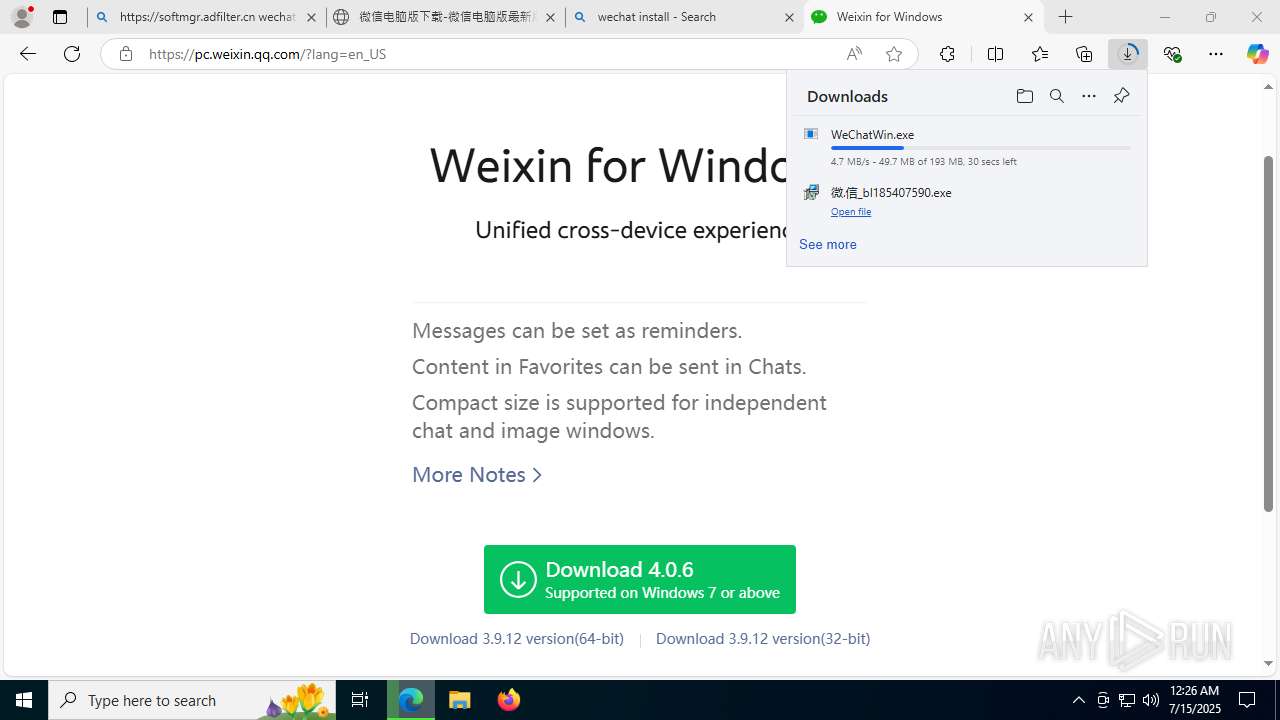Launch Firefox from taskbar
Screen dimensions: 1280x720
[509, 700]
